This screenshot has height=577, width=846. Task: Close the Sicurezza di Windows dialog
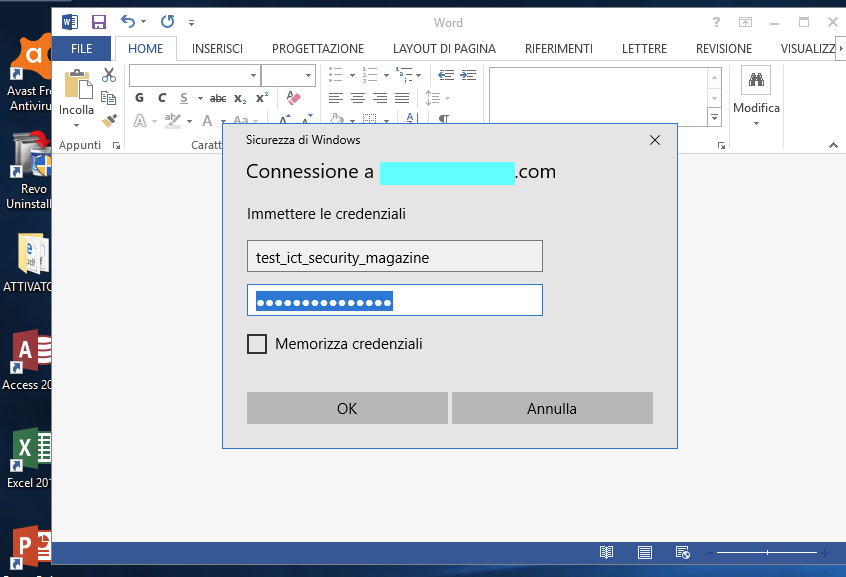click(655, 140)
